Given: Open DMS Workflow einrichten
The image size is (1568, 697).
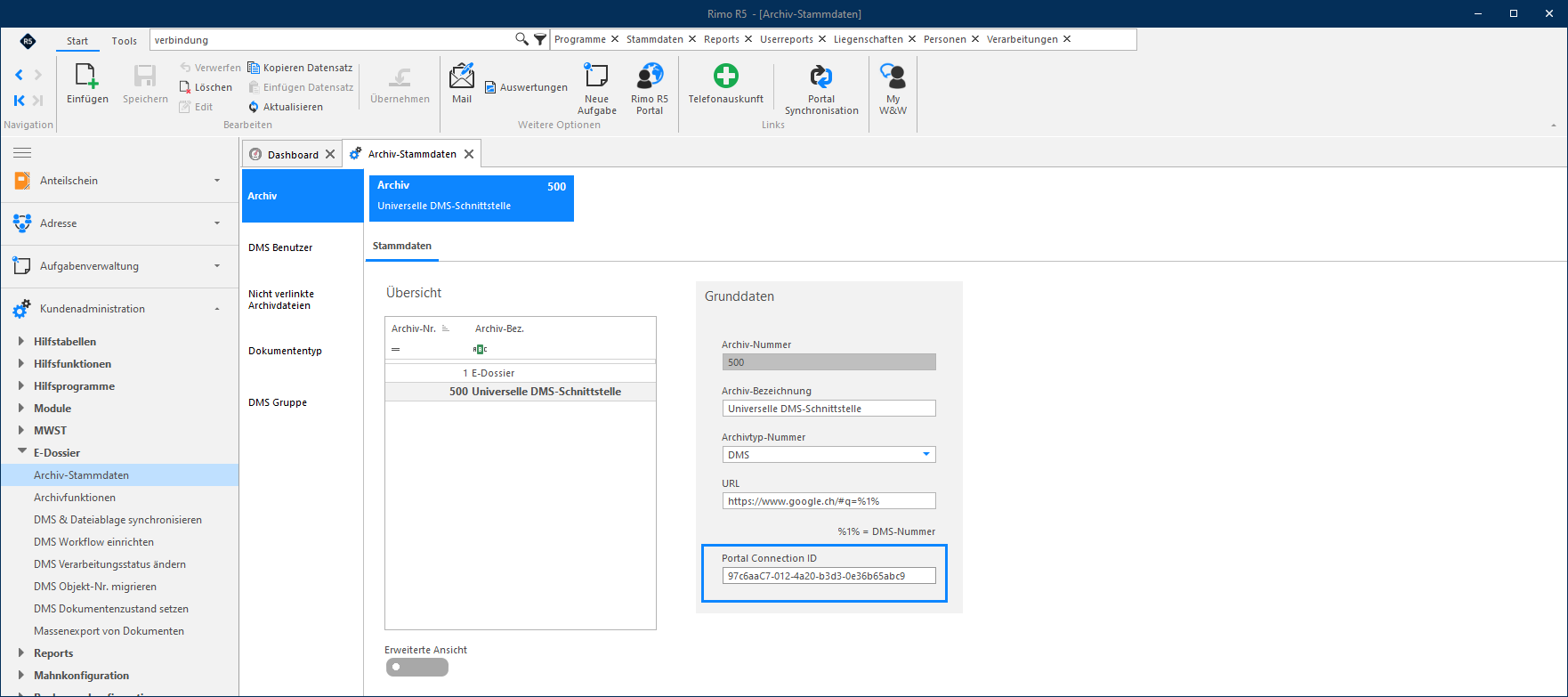Looking at the screenshot, I should tap(93, 542).
